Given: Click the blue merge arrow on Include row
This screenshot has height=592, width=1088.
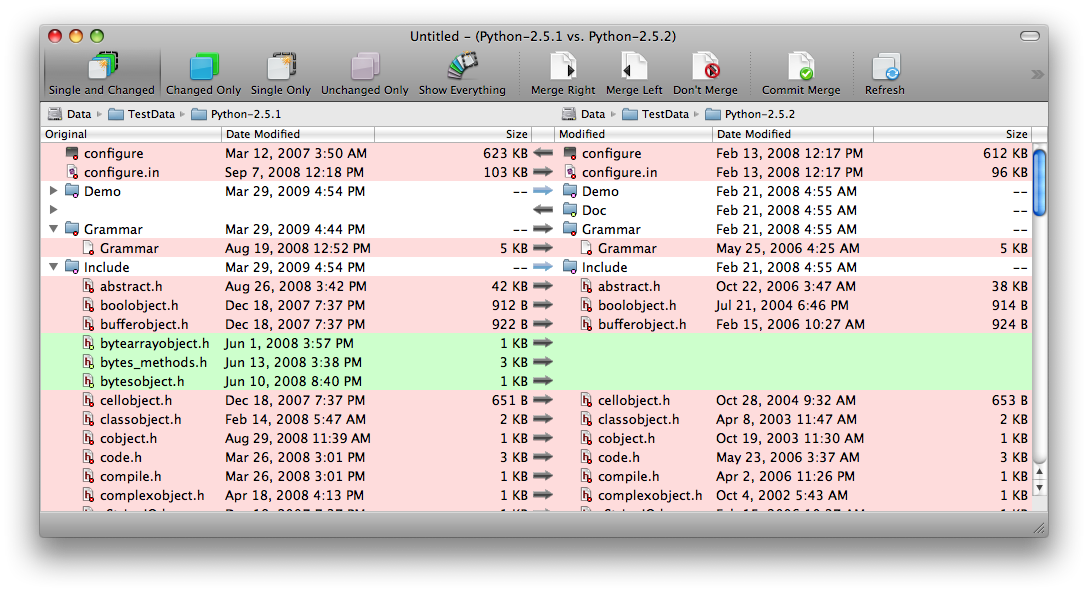Looking at the screenshot, I should click(x=543, y=267).
